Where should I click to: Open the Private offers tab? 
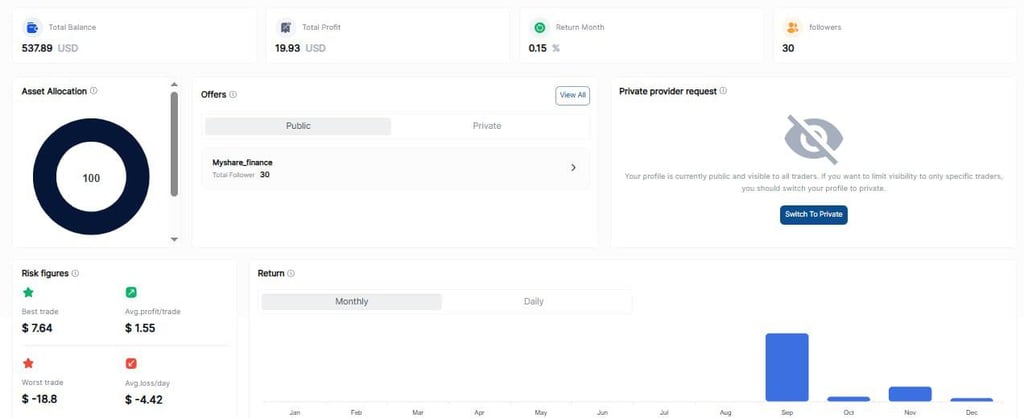click(x=487, y=126)
